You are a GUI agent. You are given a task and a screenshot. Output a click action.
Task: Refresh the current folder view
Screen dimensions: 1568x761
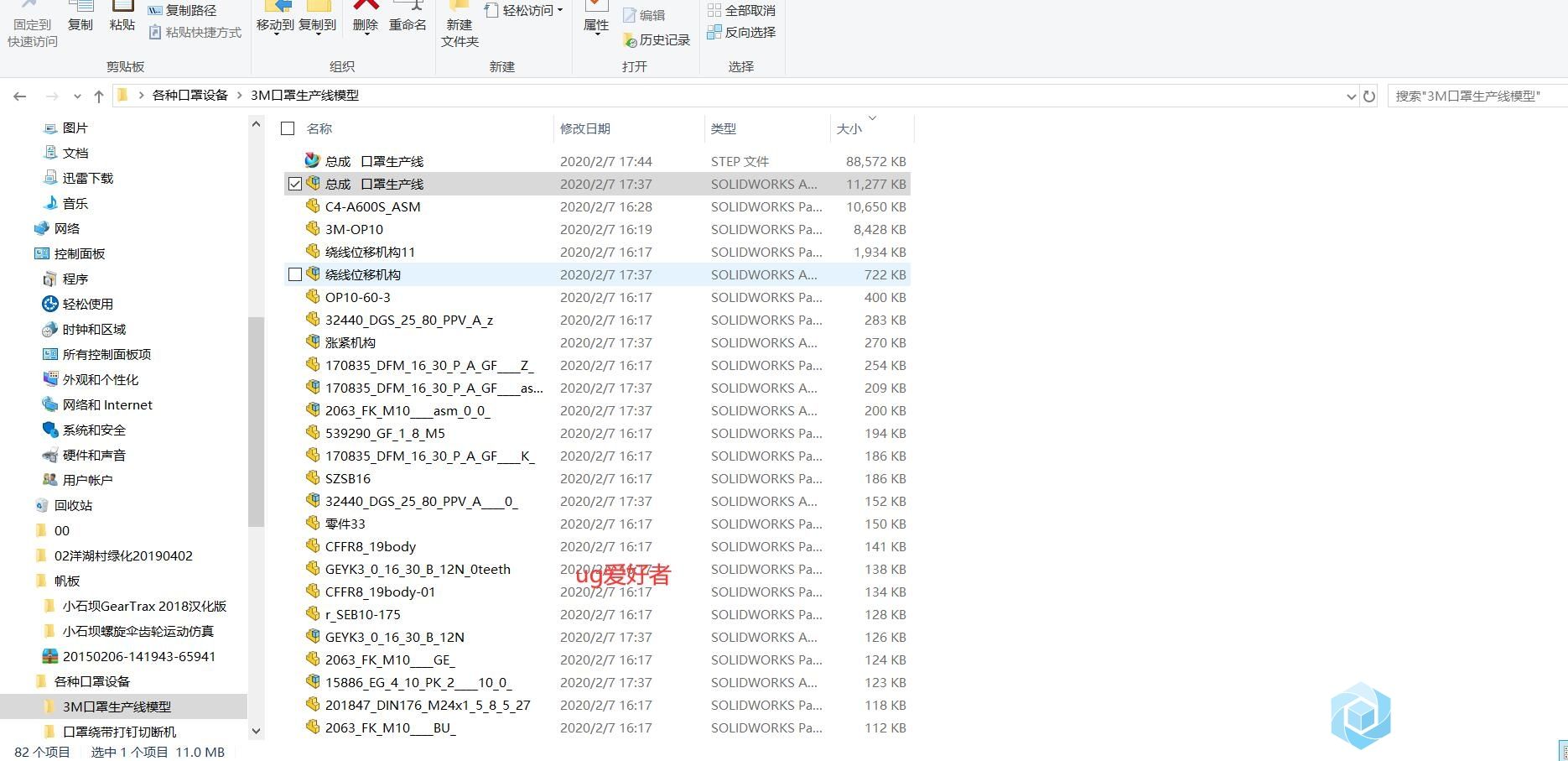1369,96
